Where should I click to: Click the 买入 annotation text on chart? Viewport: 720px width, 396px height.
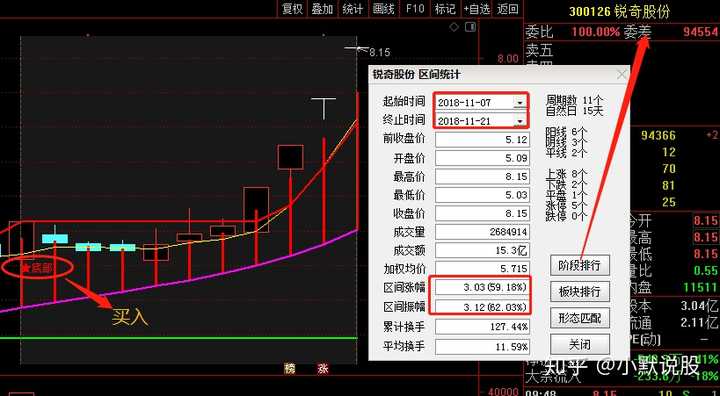[x=130, y=317]
